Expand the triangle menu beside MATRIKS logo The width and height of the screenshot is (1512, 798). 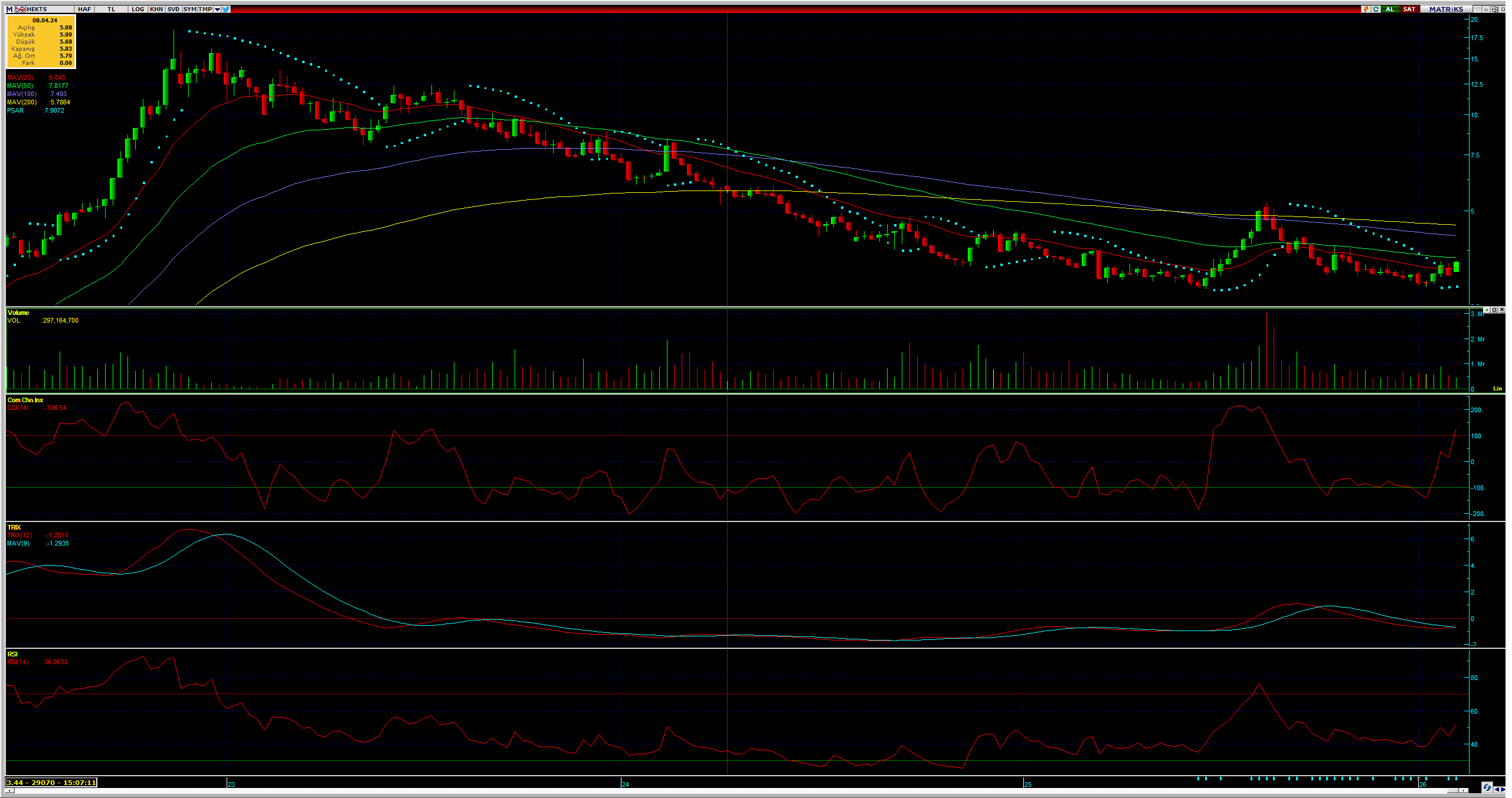(x=1478, y=9)
